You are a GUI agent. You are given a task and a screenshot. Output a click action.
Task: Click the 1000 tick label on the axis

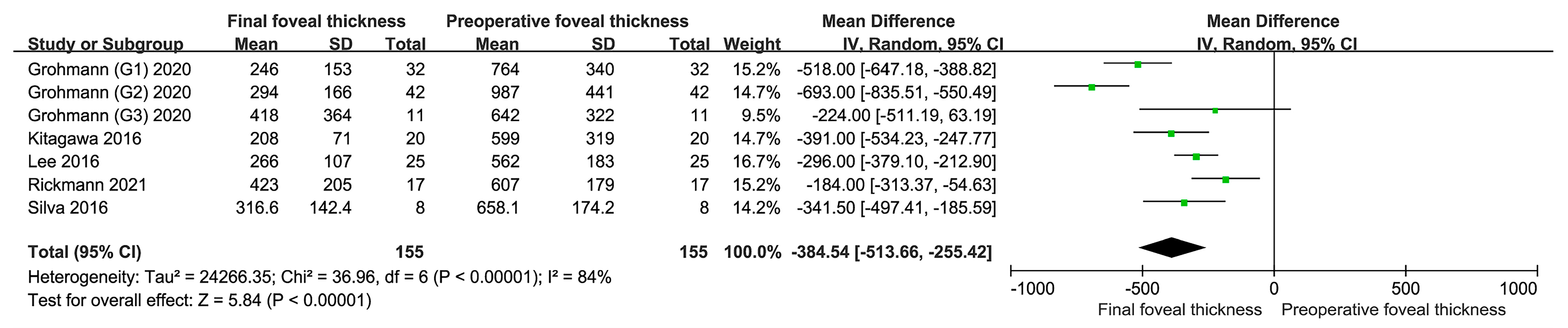1518,288
